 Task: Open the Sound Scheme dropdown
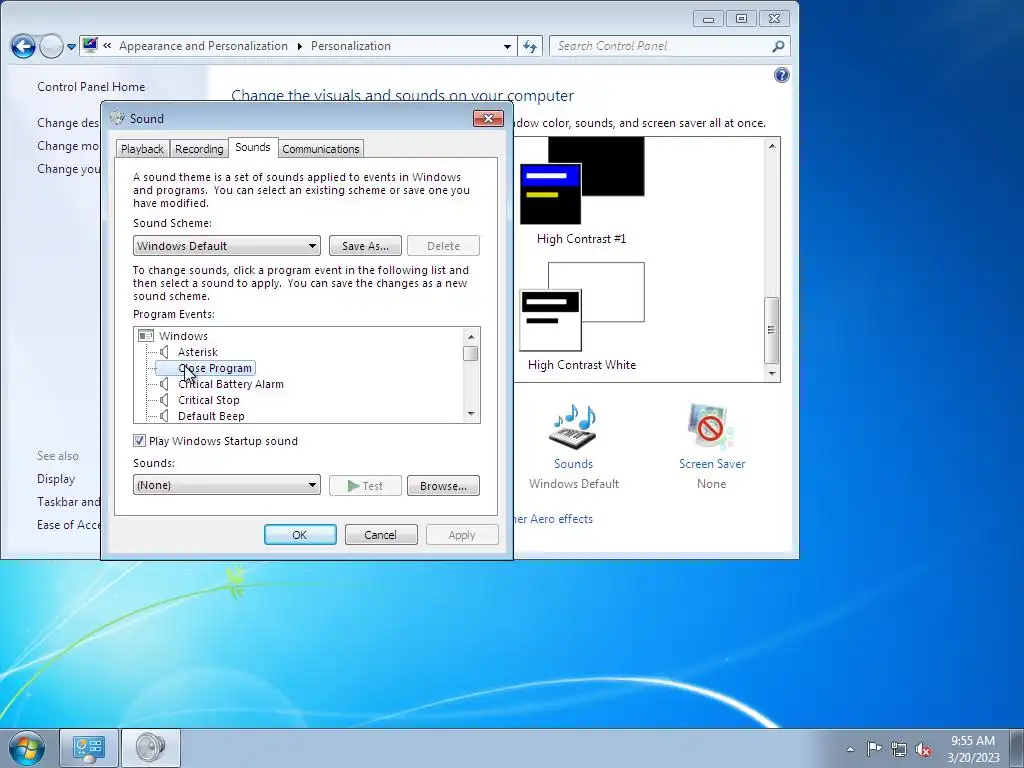[227, 246]
